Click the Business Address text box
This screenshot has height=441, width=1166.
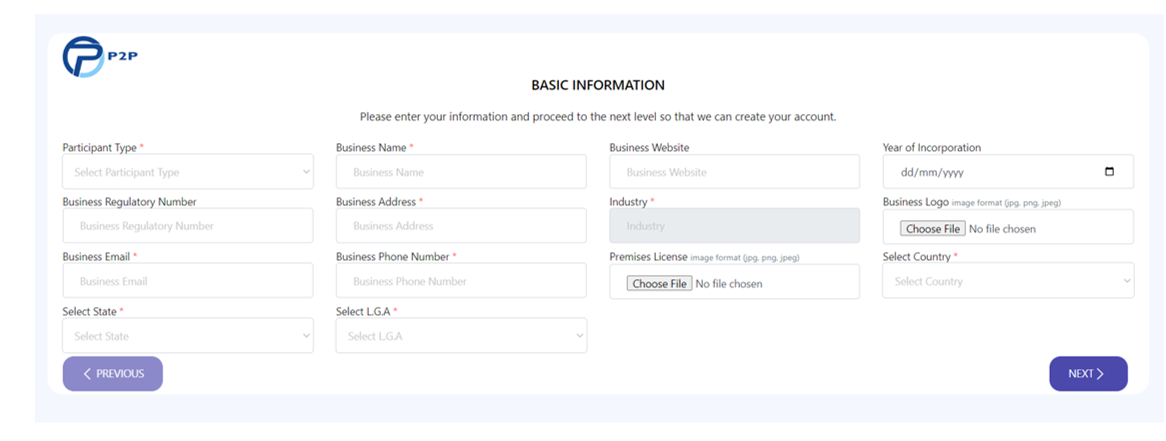(461, 225)
